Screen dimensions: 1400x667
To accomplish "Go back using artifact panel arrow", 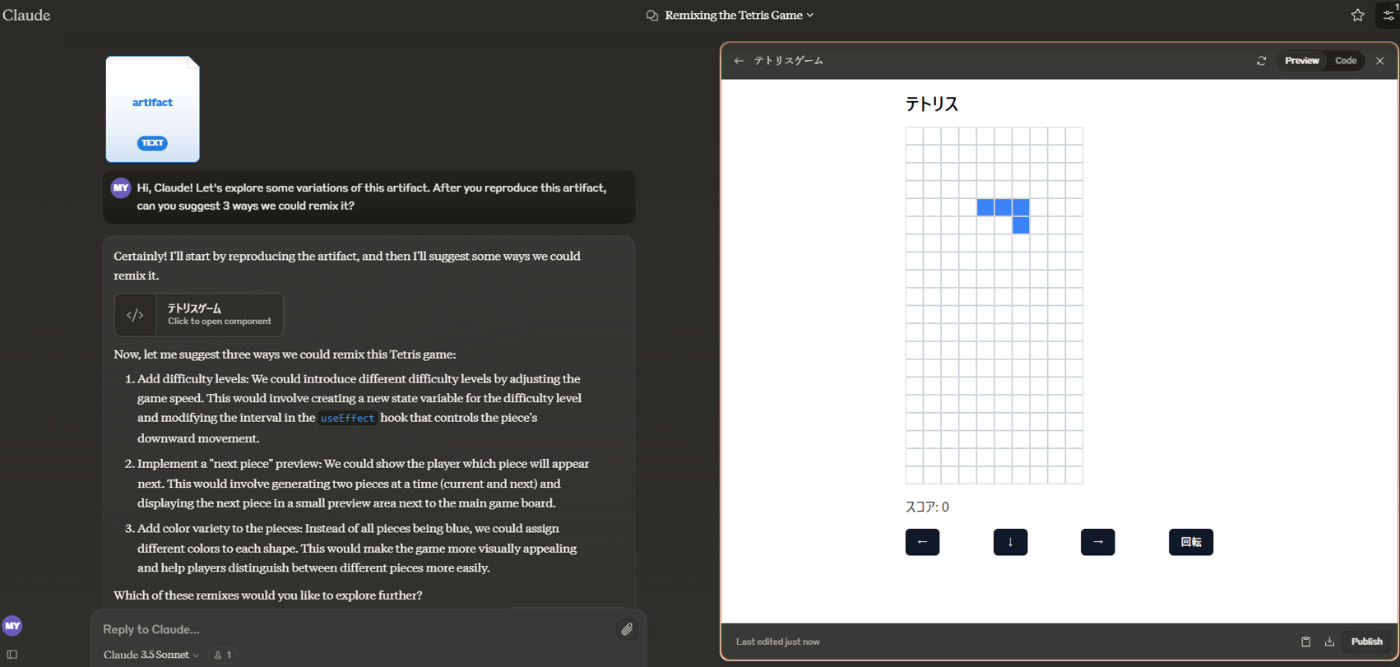I will pyautogui.click(x=739, y=61).
